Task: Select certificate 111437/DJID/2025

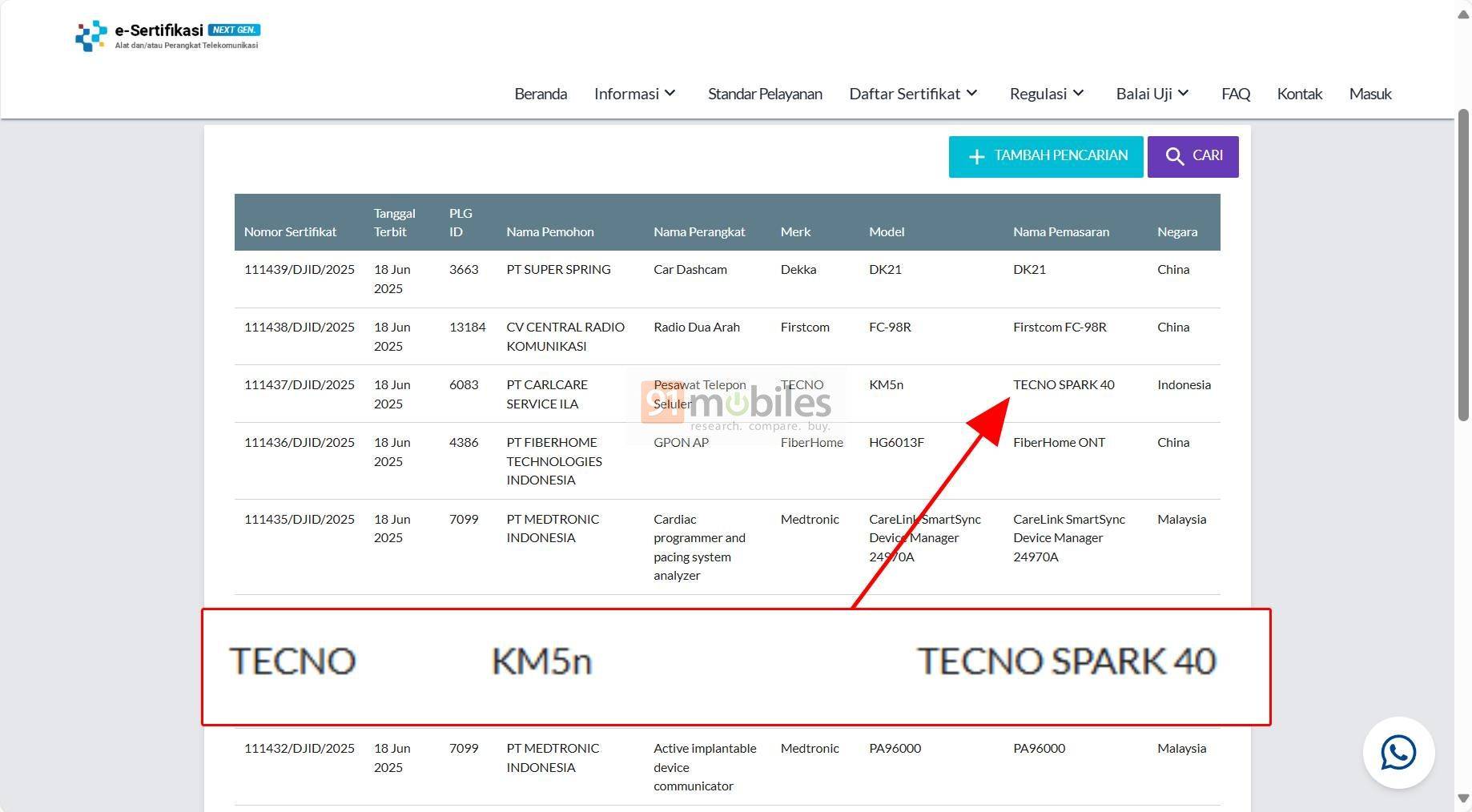Action: click(300, 385)
